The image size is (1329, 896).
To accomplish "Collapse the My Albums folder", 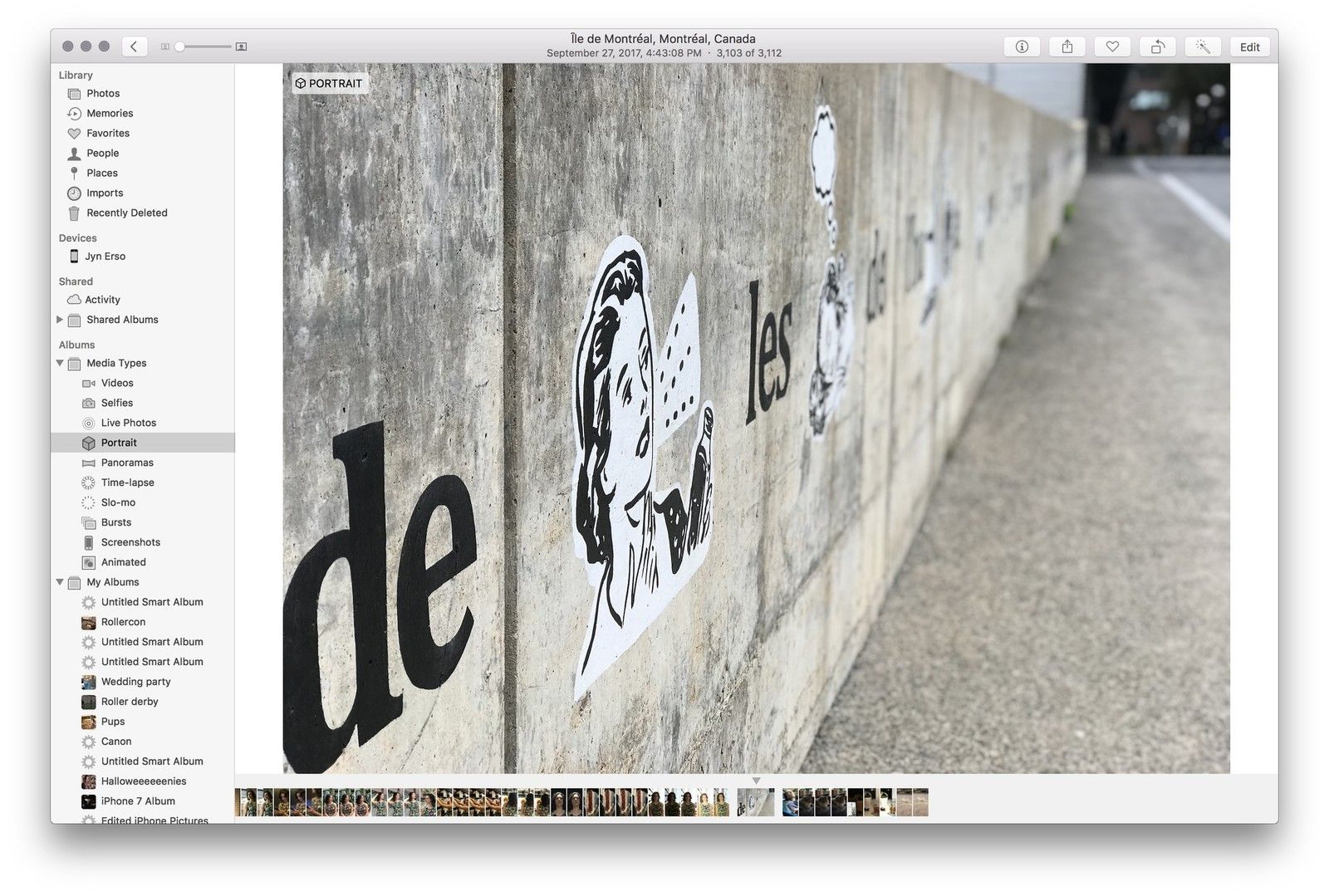I will point(60,583).
